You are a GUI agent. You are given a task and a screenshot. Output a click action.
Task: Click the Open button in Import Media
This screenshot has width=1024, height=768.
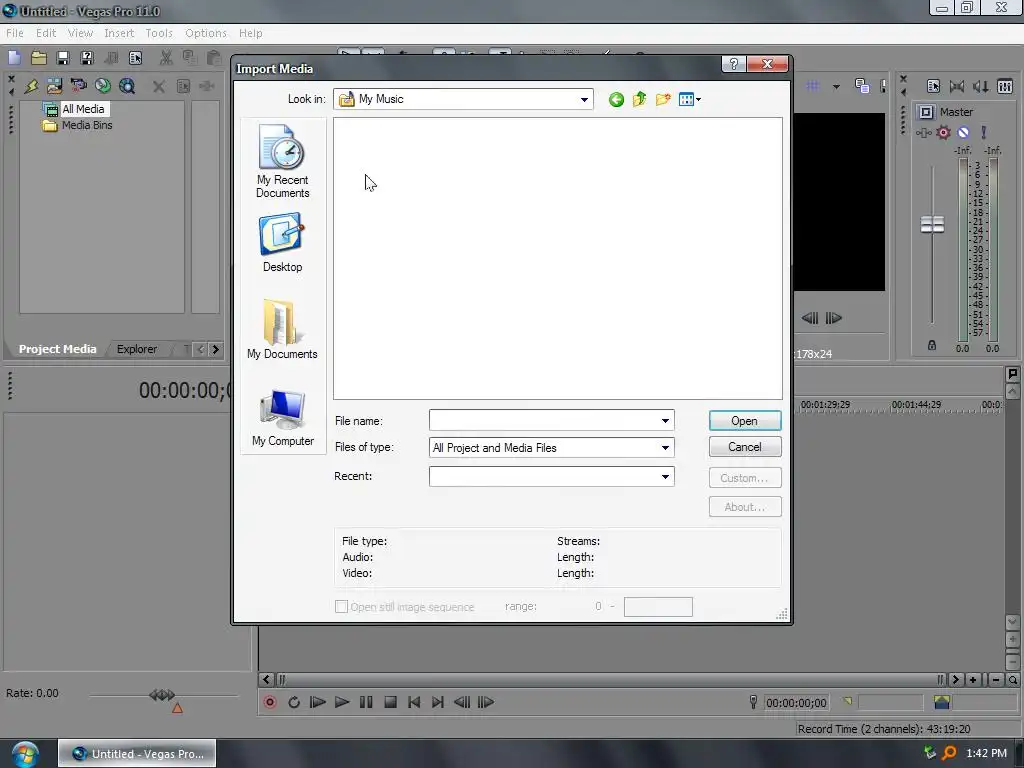744,421
